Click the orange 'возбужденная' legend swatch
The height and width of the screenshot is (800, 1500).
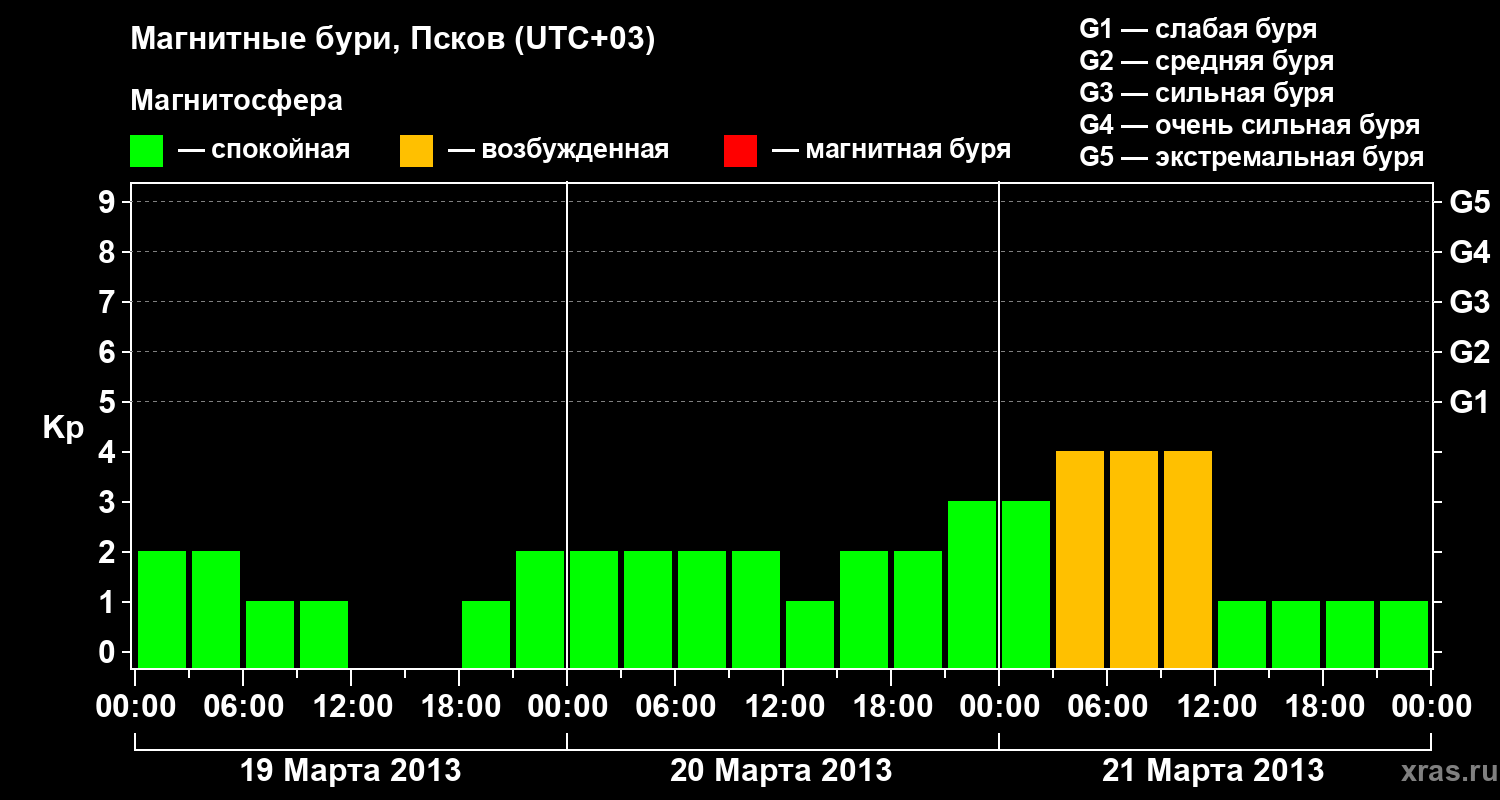pos(416,151)
